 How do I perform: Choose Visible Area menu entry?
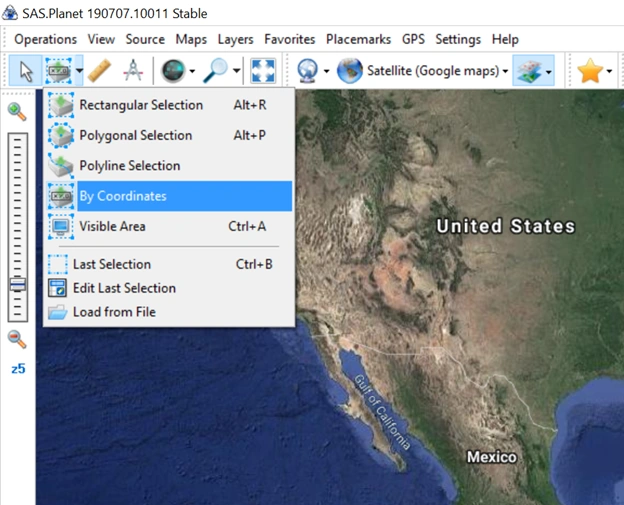(x=169, y=226)
